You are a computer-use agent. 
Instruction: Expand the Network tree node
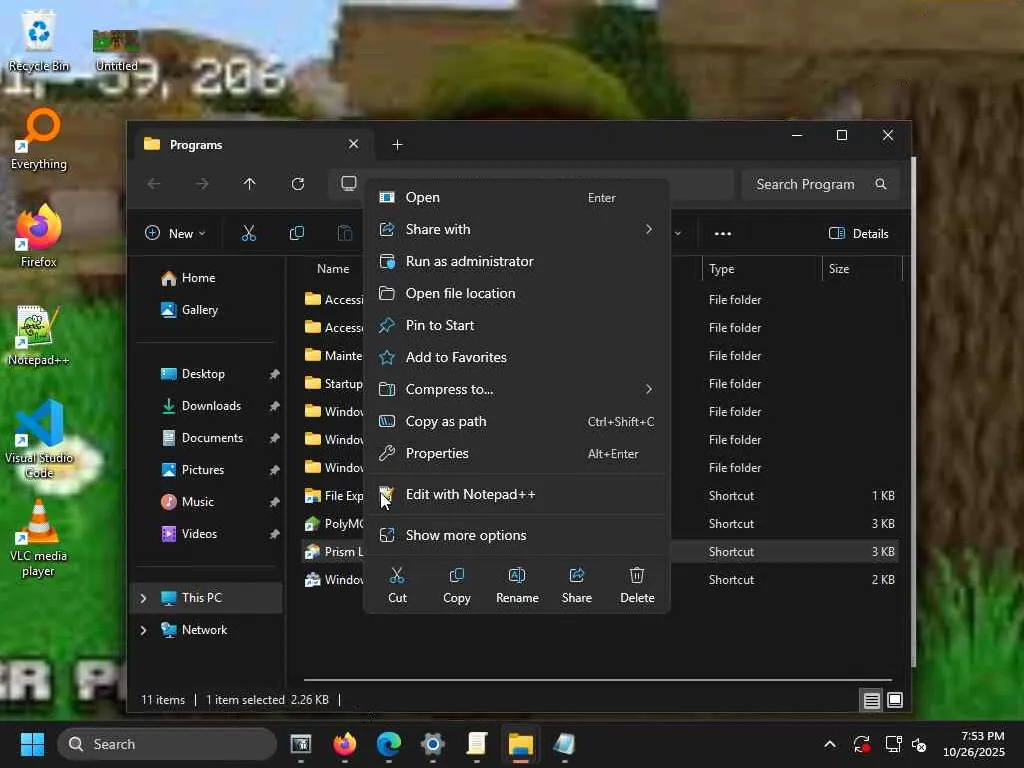click(144, 630)
